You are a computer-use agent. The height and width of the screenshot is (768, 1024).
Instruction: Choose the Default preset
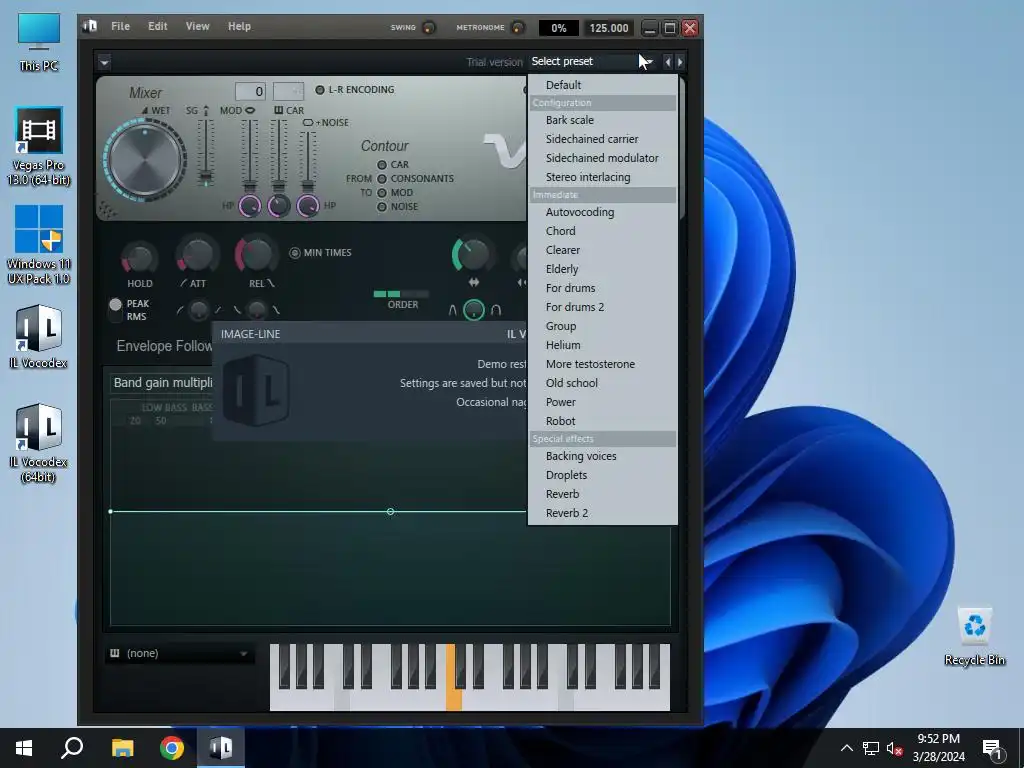[602, 85]
